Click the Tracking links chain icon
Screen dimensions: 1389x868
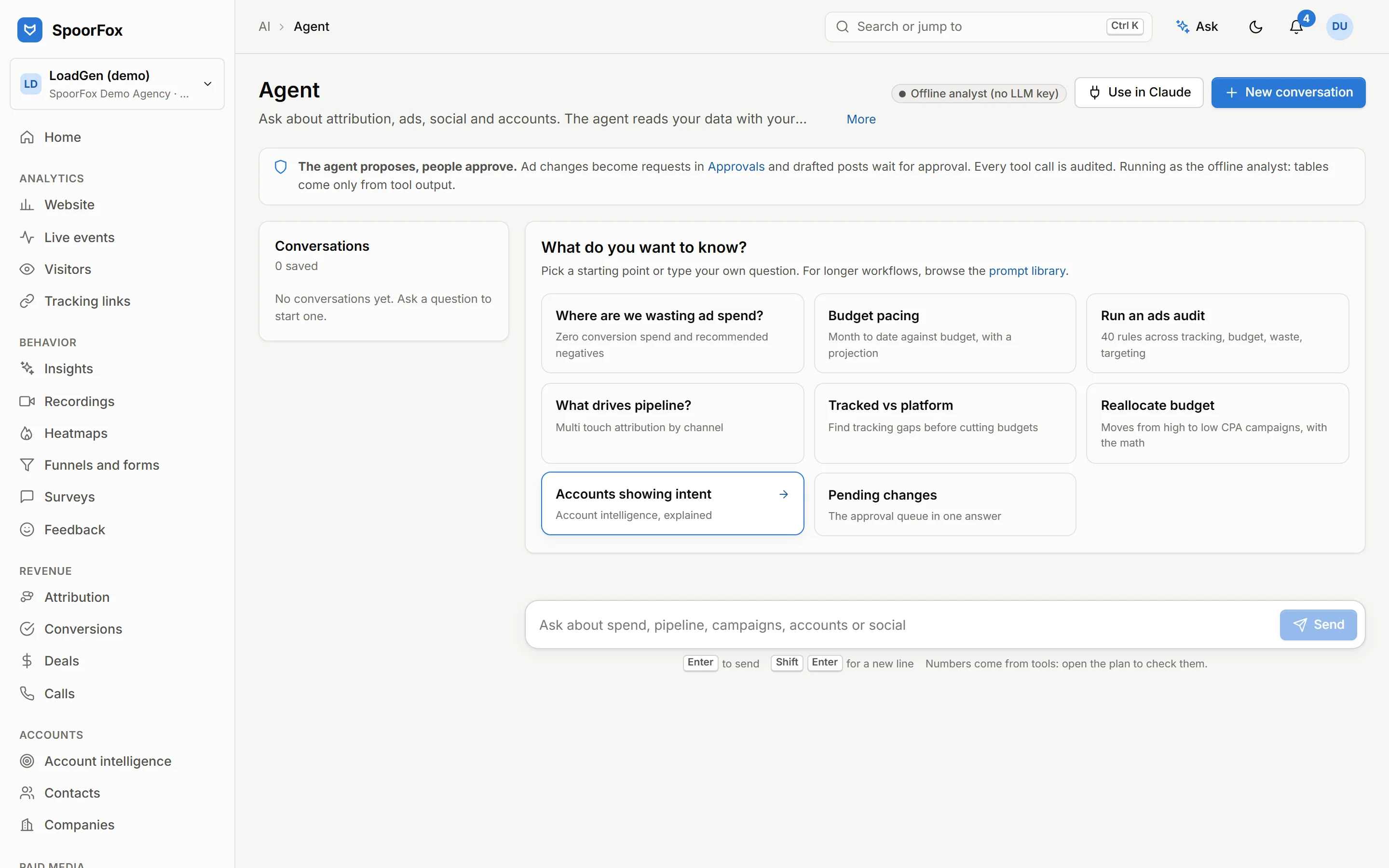coord(27,301)
